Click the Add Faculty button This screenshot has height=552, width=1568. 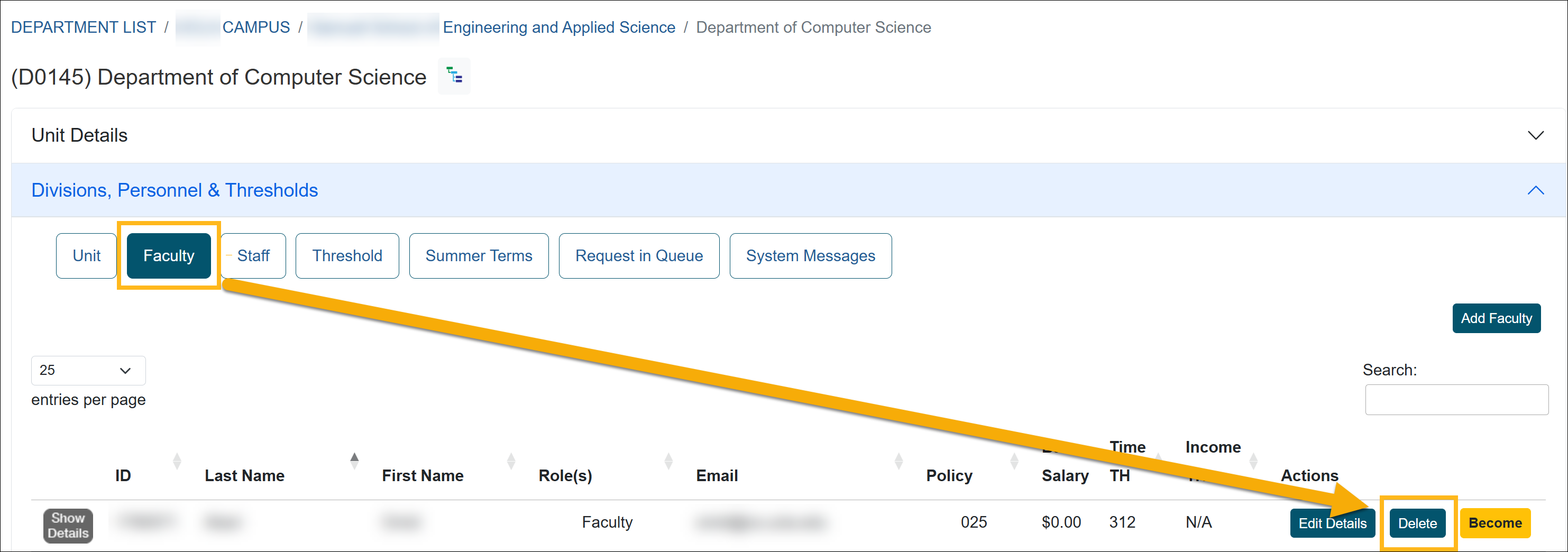tap(1496, 318)
